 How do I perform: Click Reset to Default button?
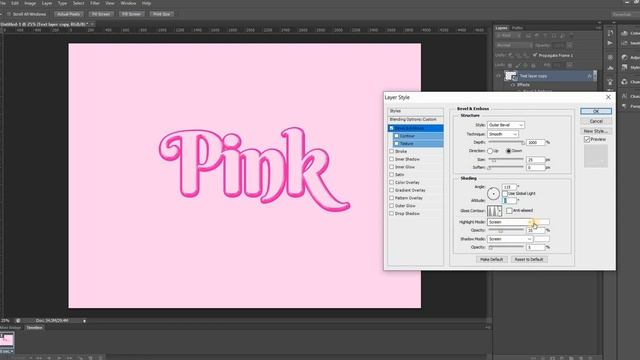coord(529,260)
